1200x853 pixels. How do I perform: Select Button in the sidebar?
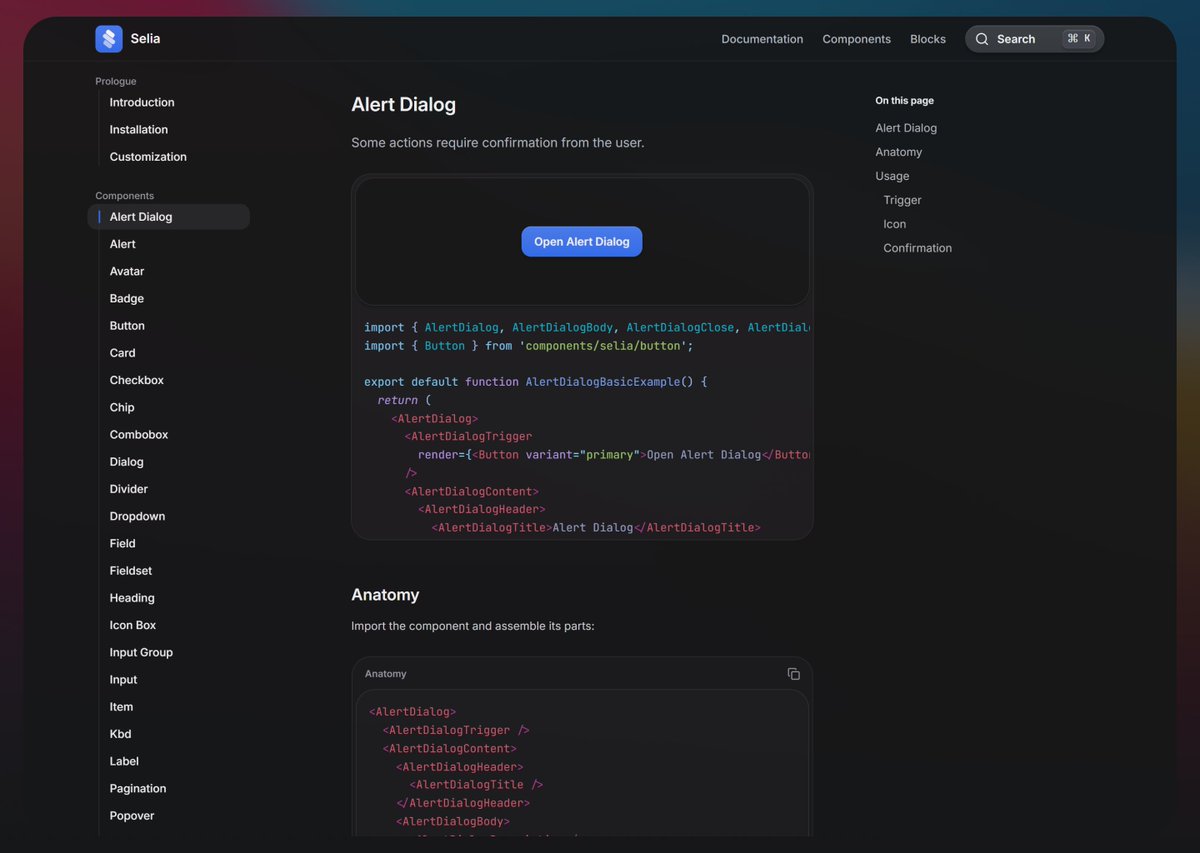click(x=127, y=326)
